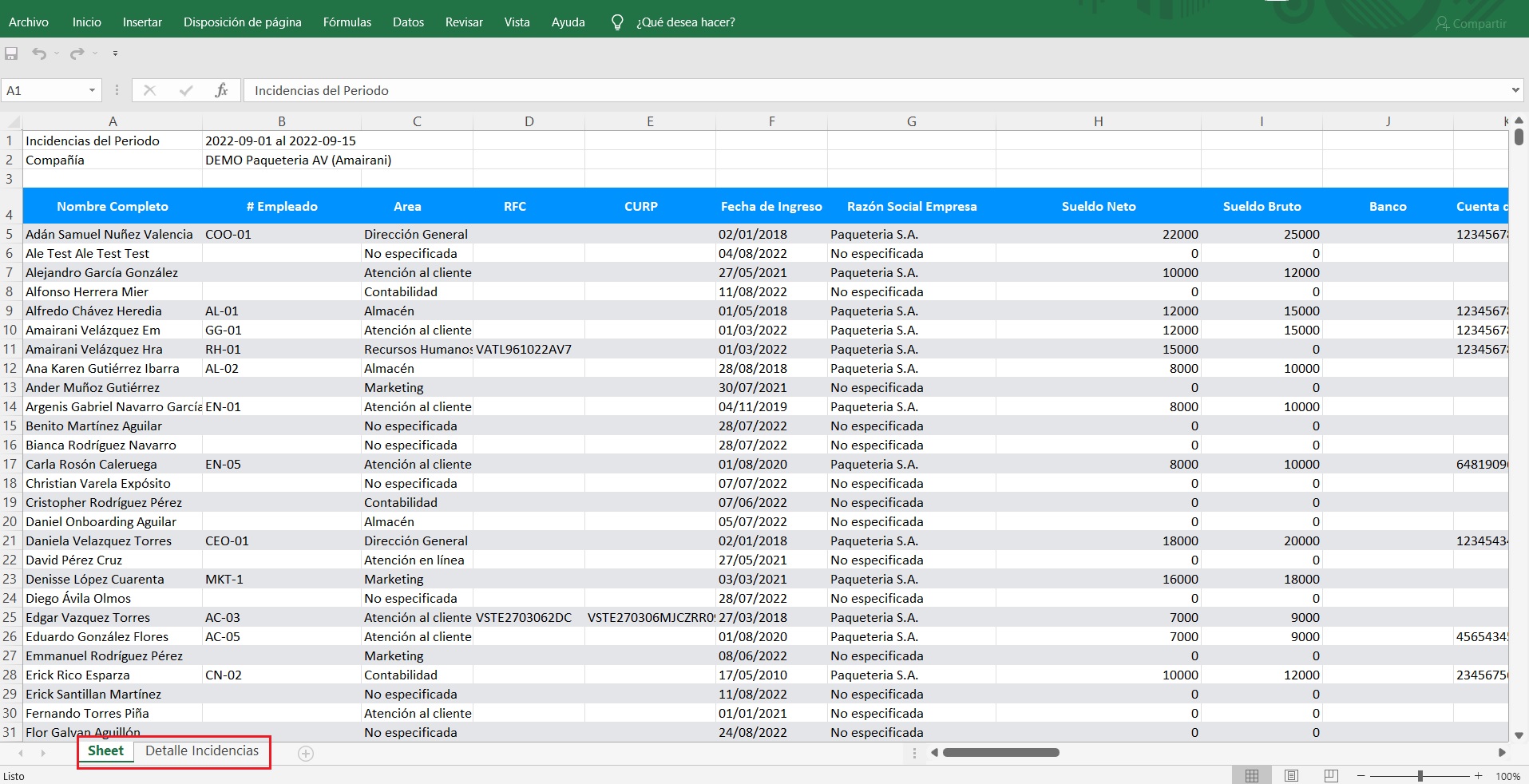Click the ¿Qué desea hacer? search box
This screenshot has width=1529, height=784.
686,22
